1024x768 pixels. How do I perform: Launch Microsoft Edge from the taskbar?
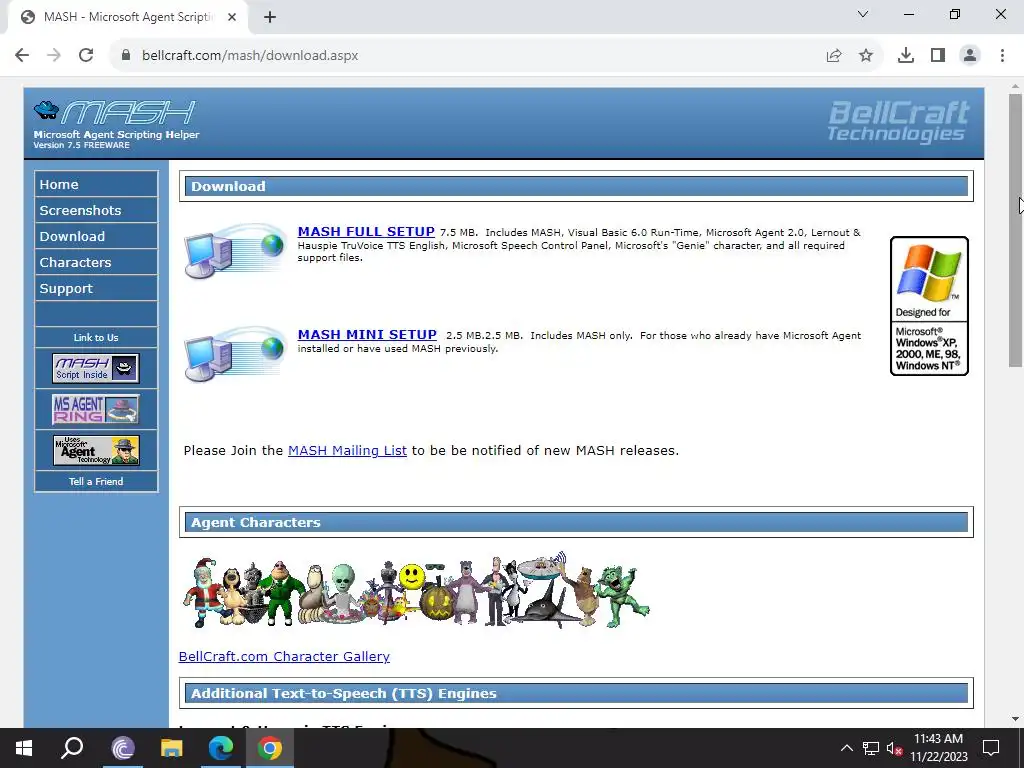point(221,748)
